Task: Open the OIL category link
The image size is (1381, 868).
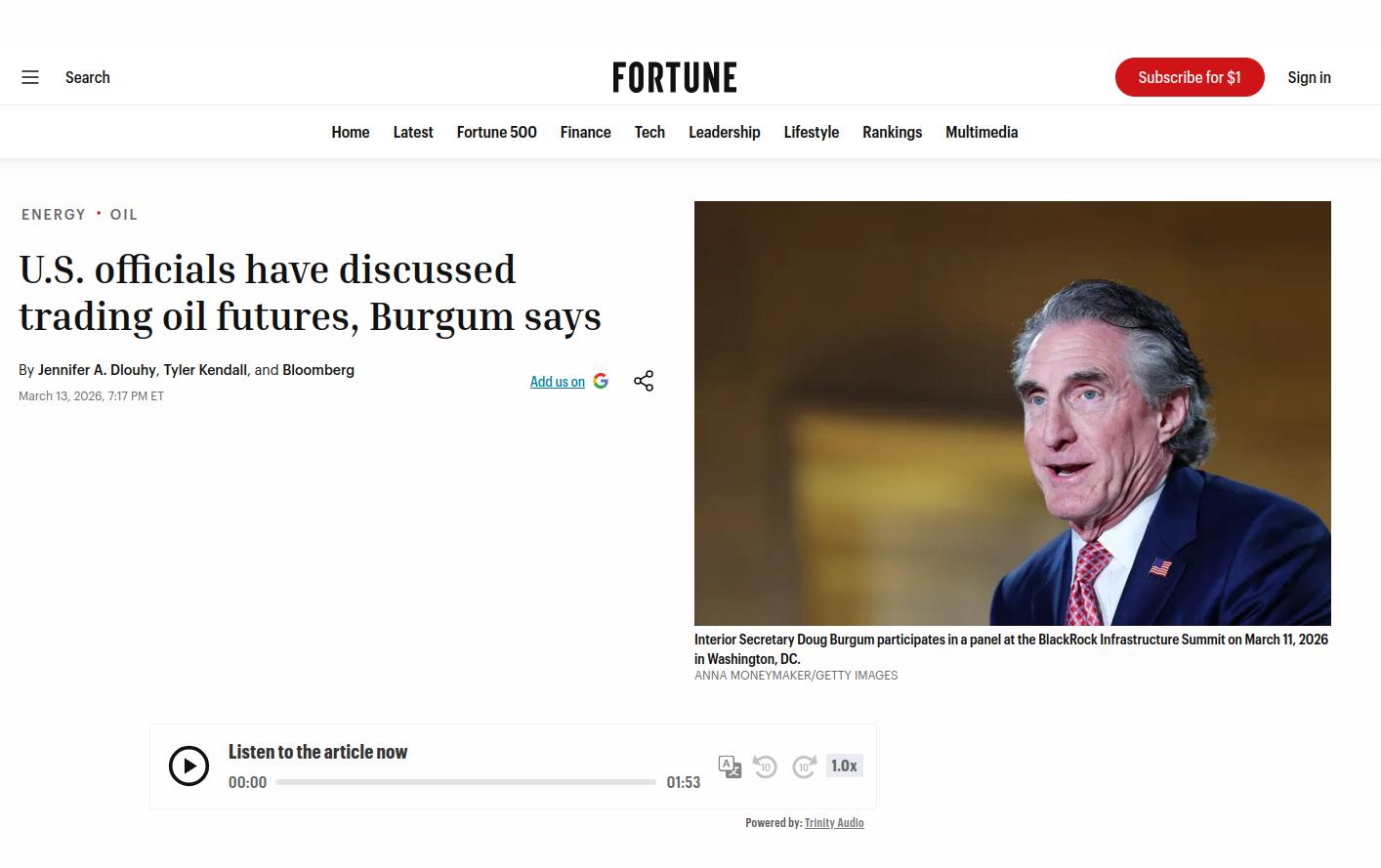Action: [x=124, y=215]
